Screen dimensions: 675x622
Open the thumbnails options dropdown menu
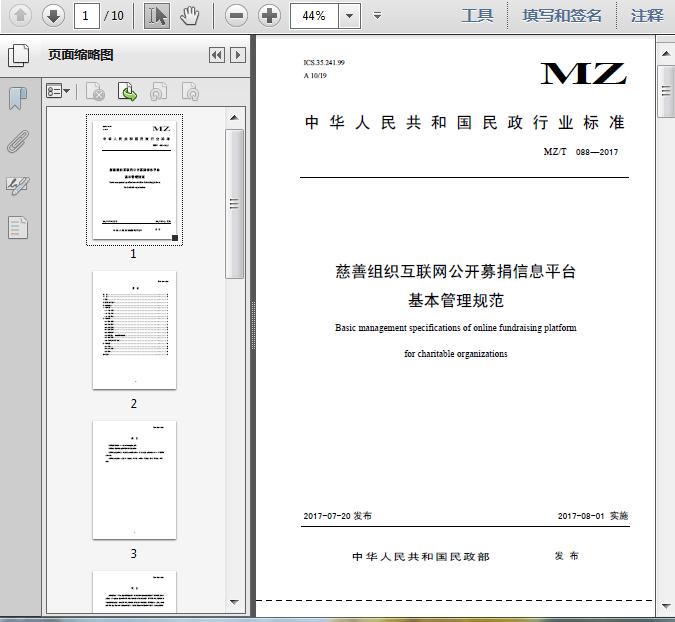tap(59, 92)
